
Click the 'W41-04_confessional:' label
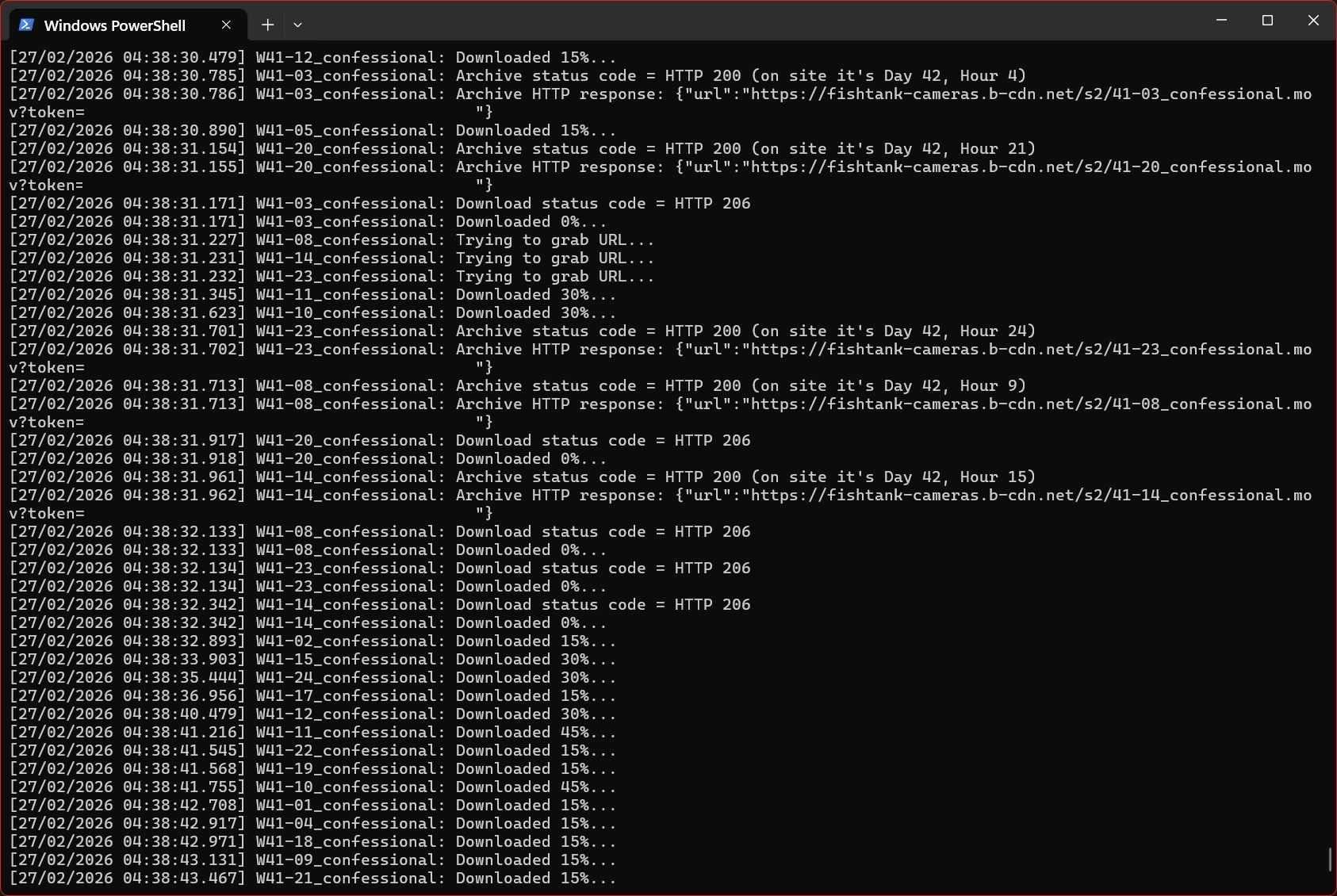tap(351, 824)
